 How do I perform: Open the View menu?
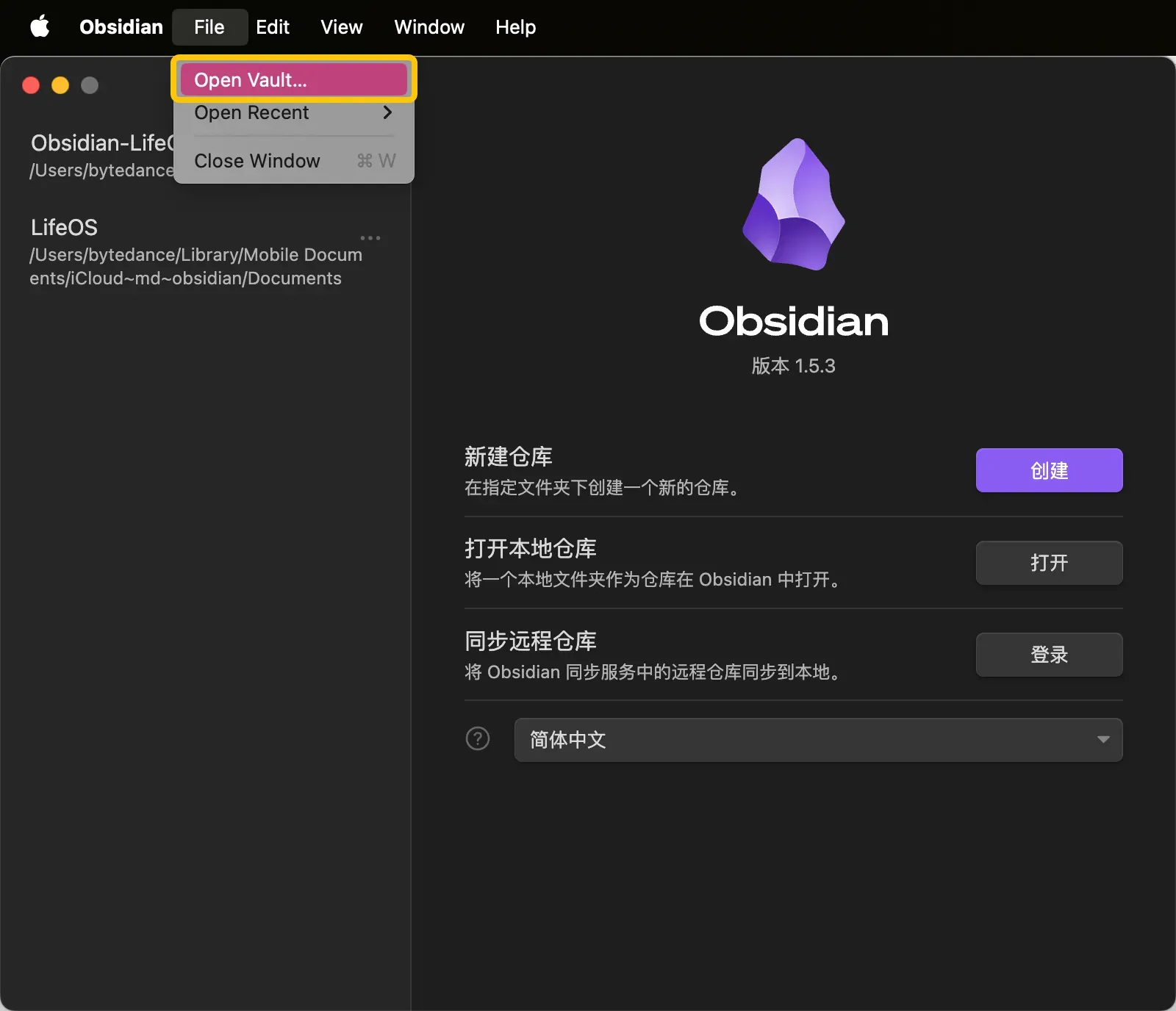click(341, 27)
